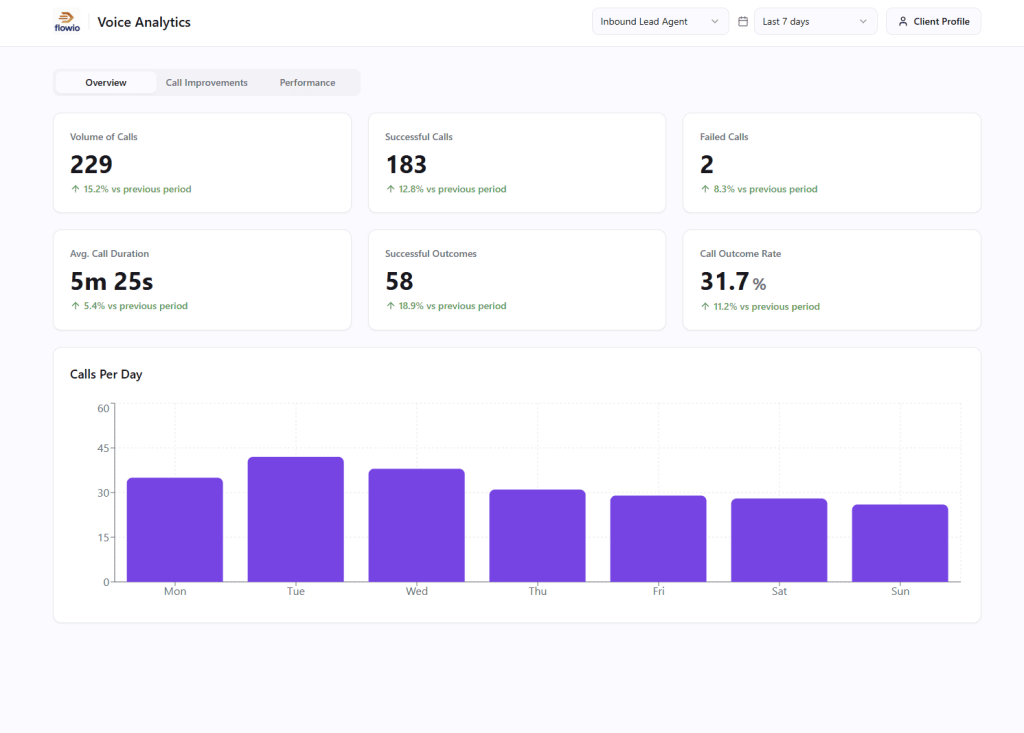The width and height of the screenshot is (1024, 733).
Task: Open the Inbound Lead Agent dropdown
Action: point(660,20)
